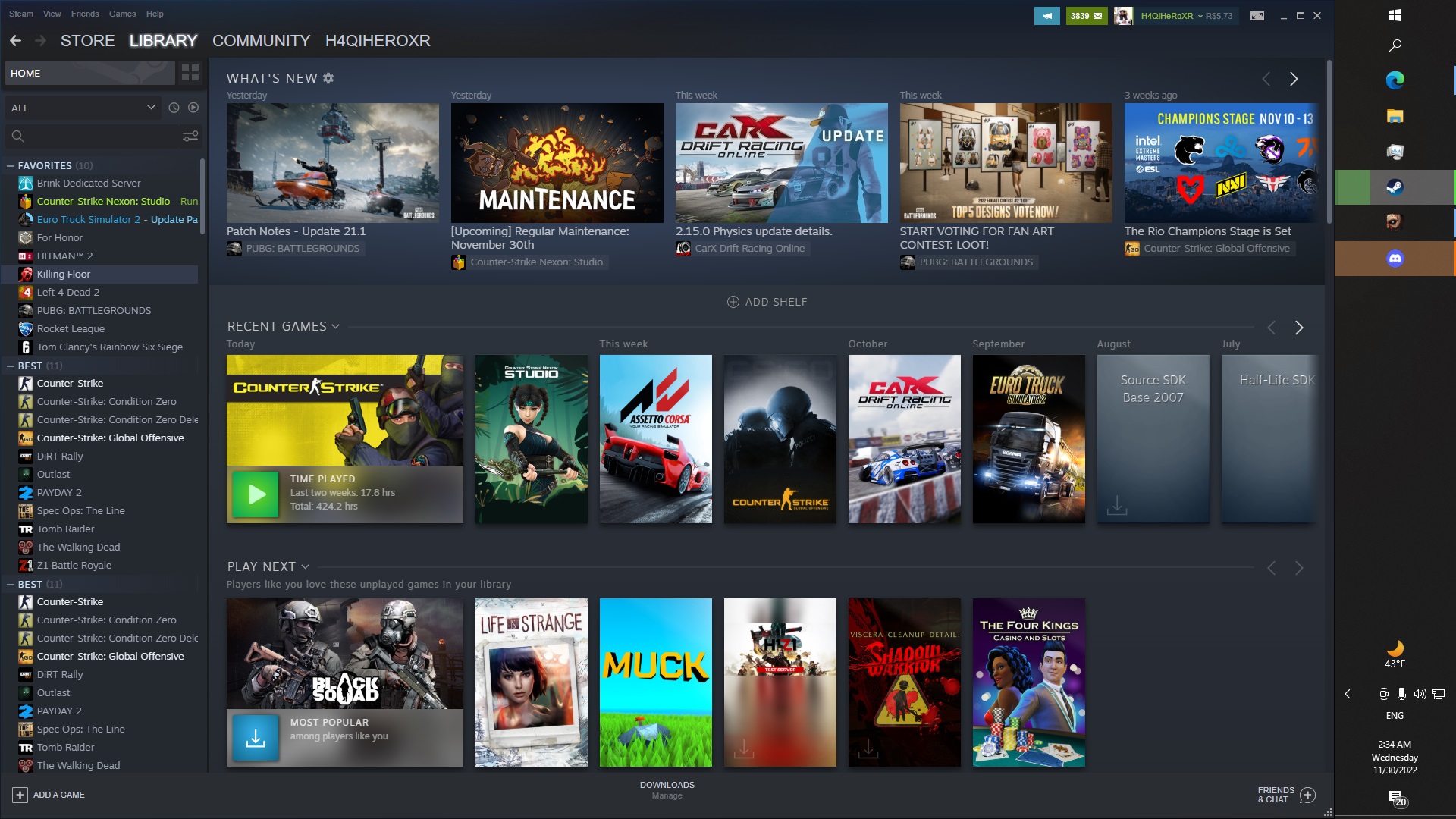Open Friends & Chat plus icon
The width and height of the screenshot is (1456, 819).
click(x=1307, y=795)
